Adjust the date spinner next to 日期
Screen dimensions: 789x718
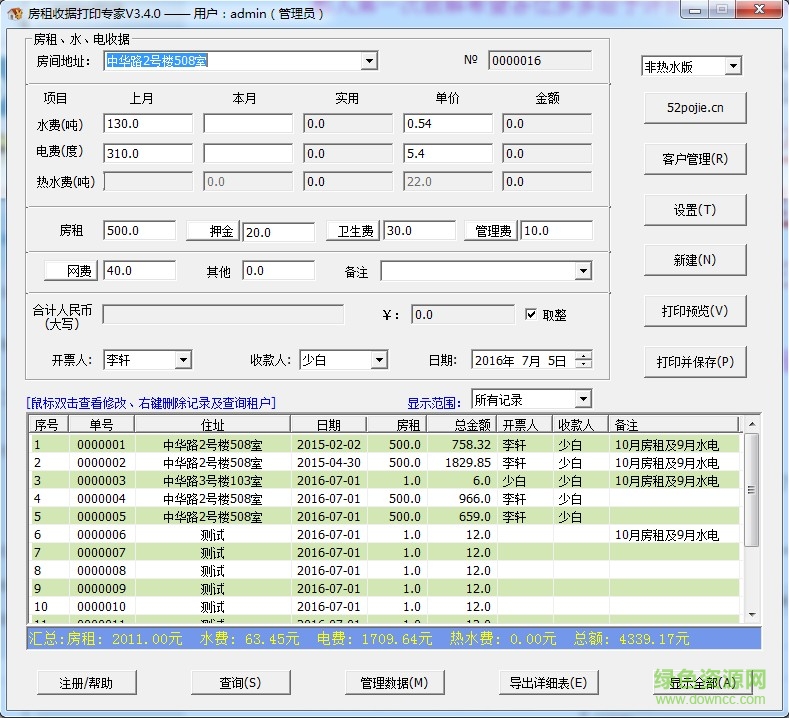point(584,360)
